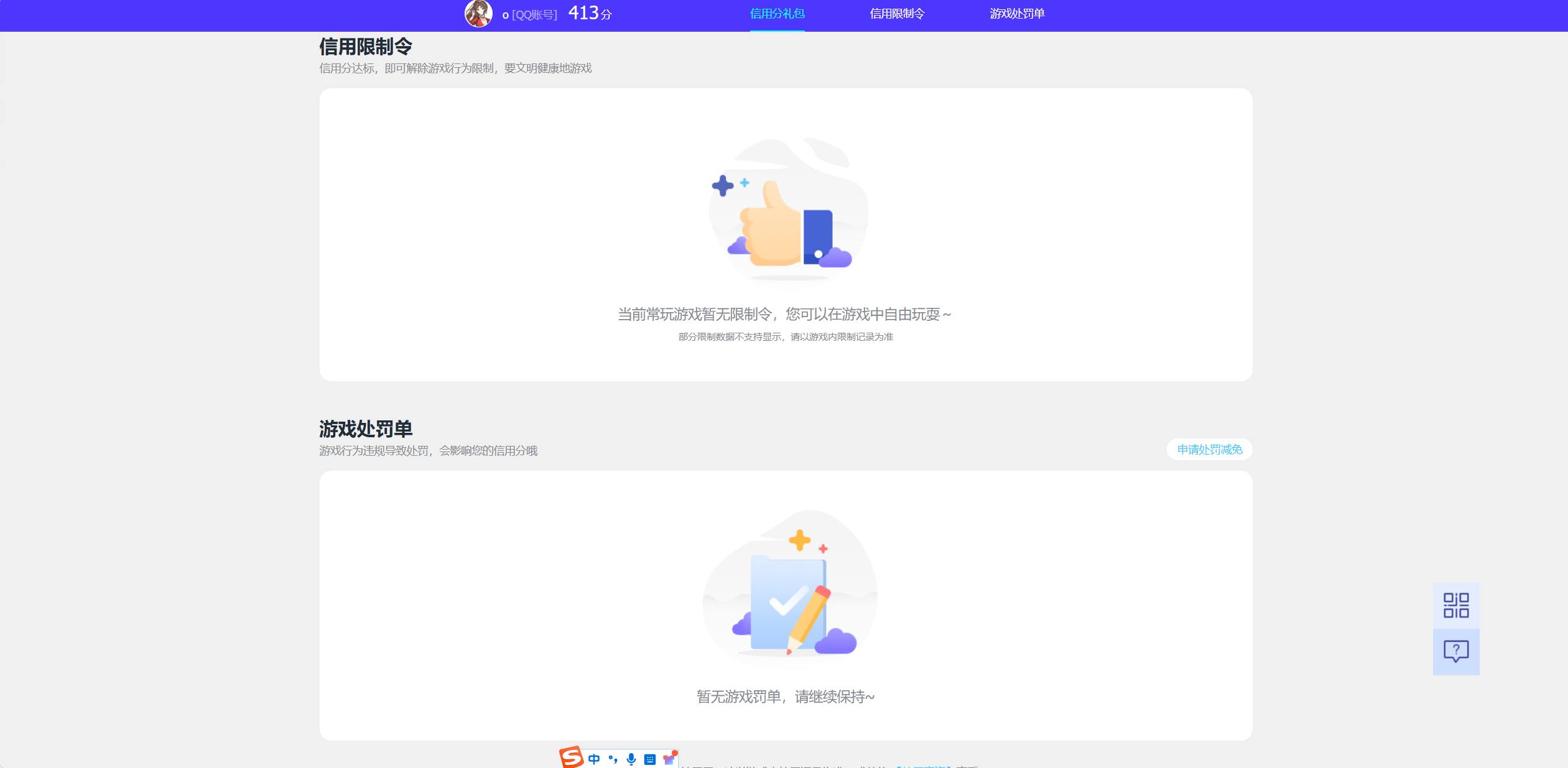
Task: Click the user avatar in the header
Action: click(478, 14)
